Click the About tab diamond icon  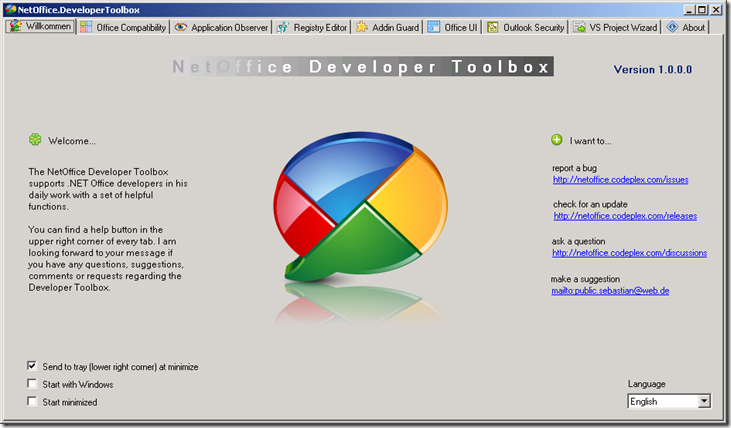pos(672,27)
